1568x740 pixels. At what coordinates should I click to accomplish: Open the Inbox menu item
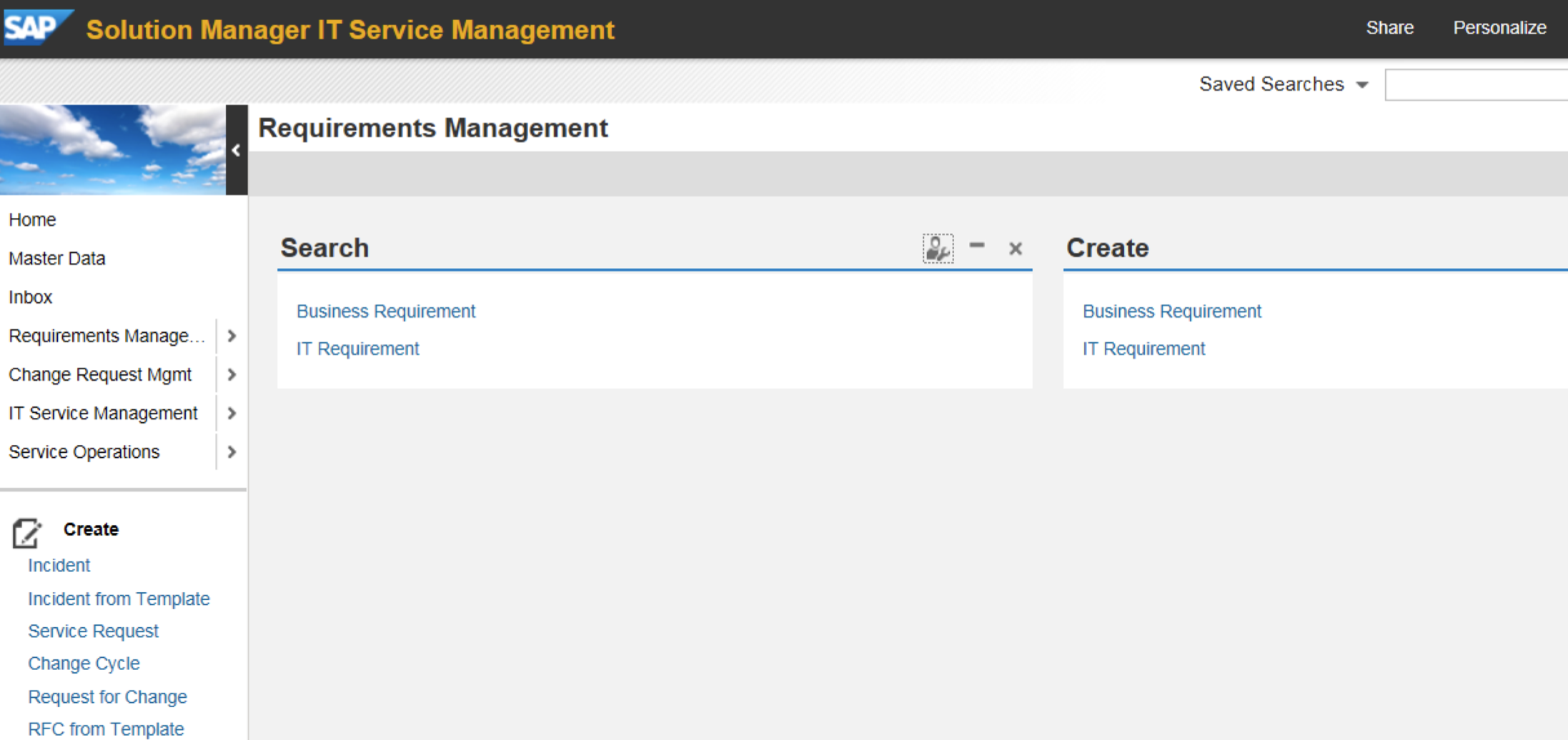(x=31, y=297)
